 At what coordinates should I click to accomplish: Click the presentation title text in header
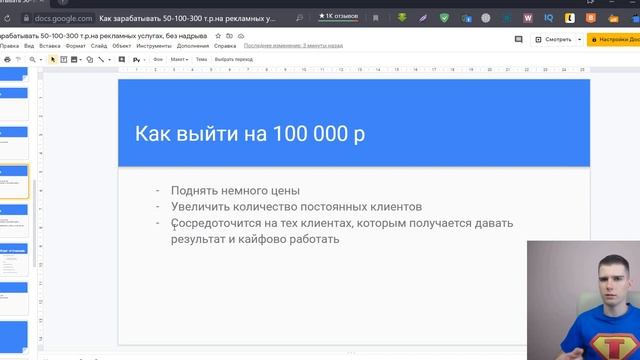coord(104,36)
